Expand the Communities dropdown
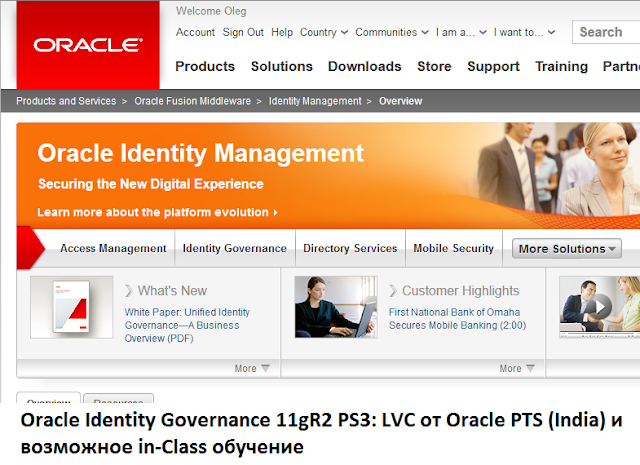The image size is (640, 465). click(392, 32)
